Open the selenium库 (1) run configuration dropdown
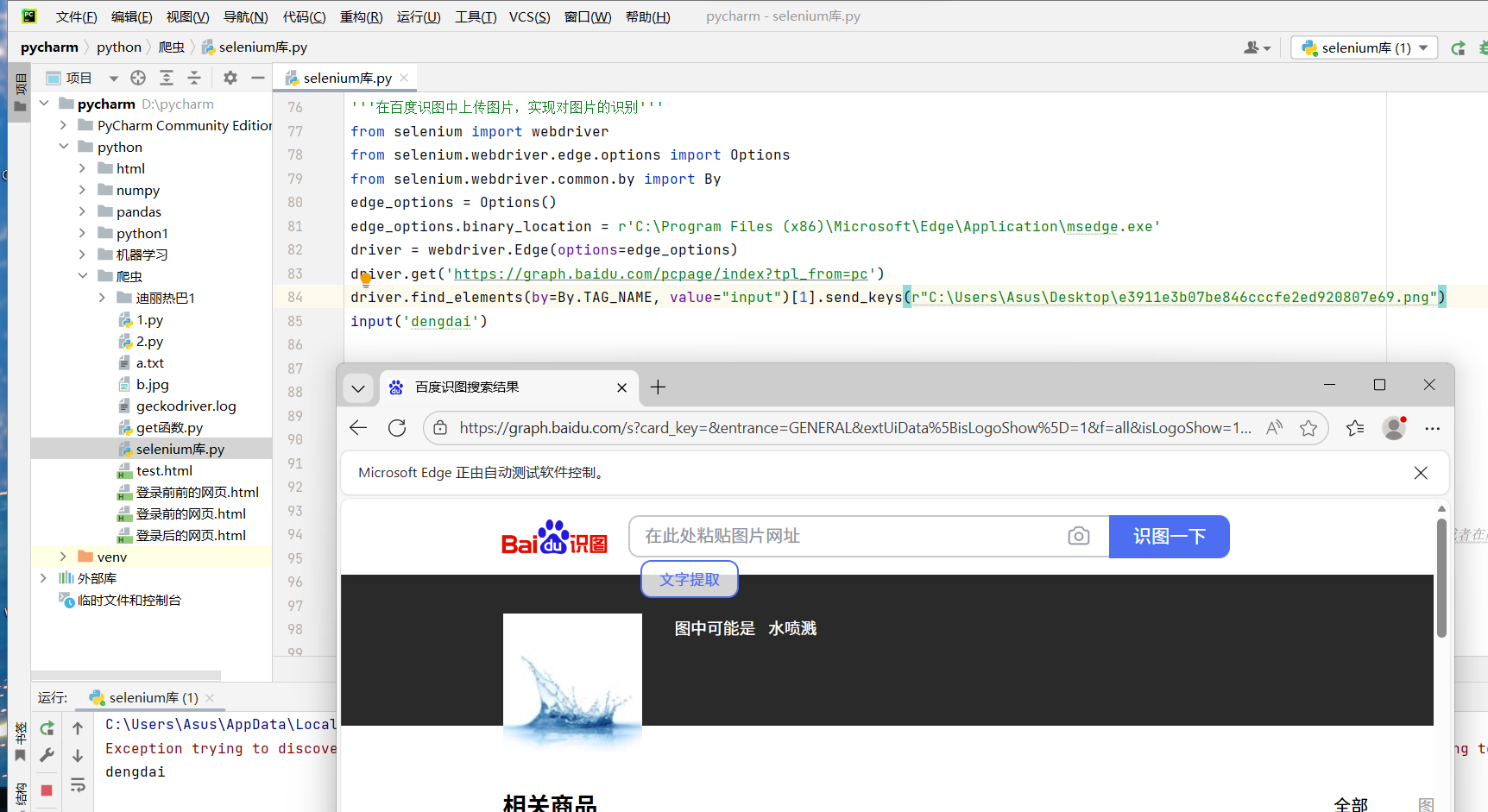This screenshot has height=812, width=1488. [1365, 48]
